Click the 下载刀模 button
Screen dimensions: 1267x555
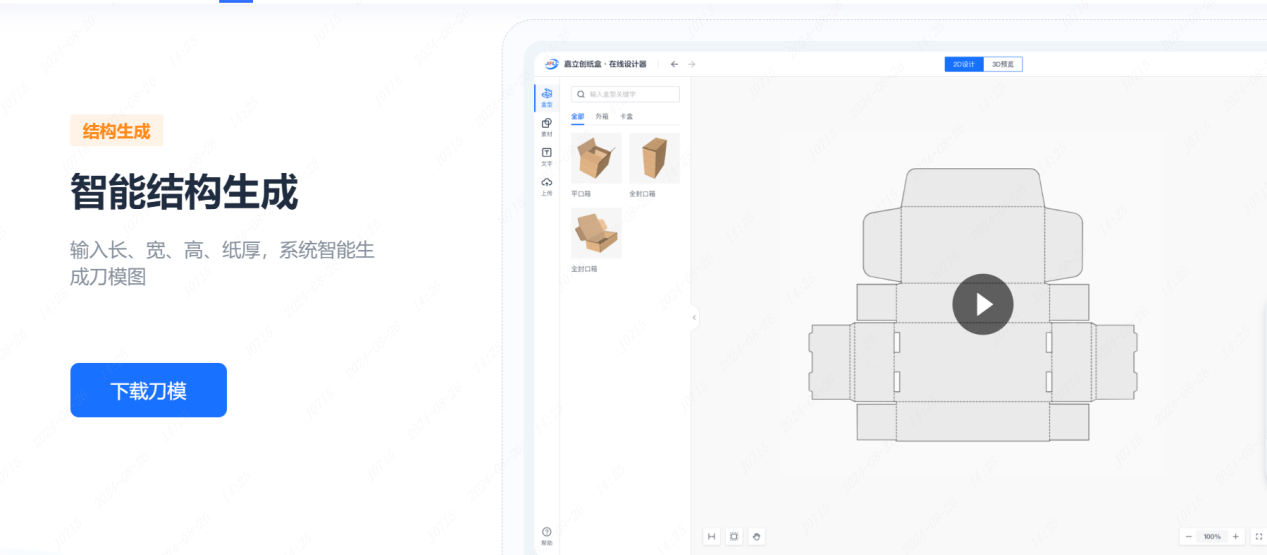pyautogui.click(x=148, y=390)
